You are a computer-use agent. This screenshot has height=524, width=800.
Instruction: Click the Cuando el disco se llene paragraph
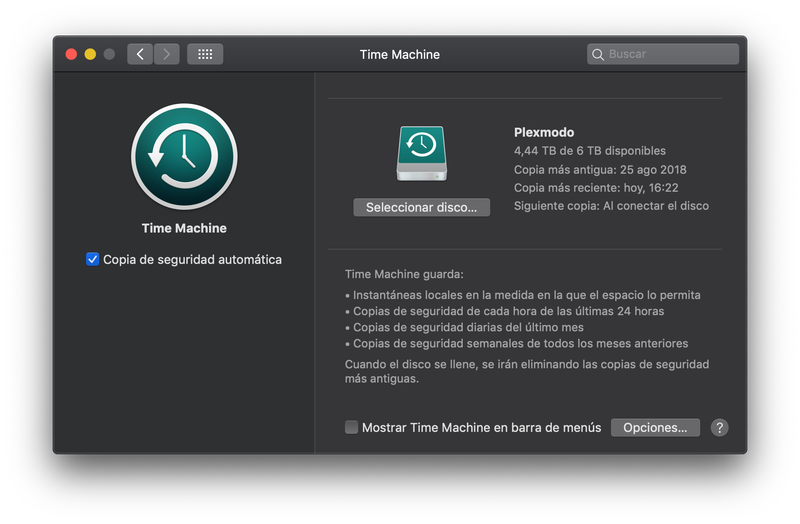(x=527, y=371)
